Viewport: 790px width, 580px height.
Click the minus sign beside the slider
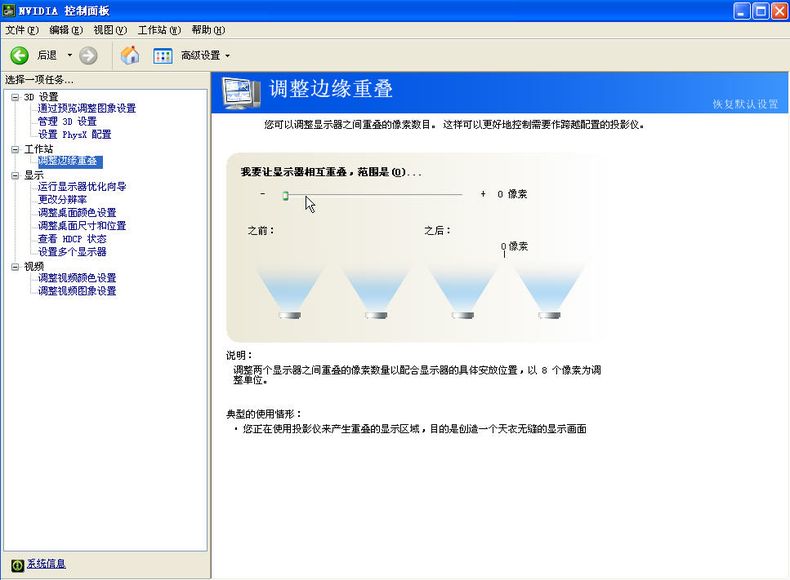(262, 193)
